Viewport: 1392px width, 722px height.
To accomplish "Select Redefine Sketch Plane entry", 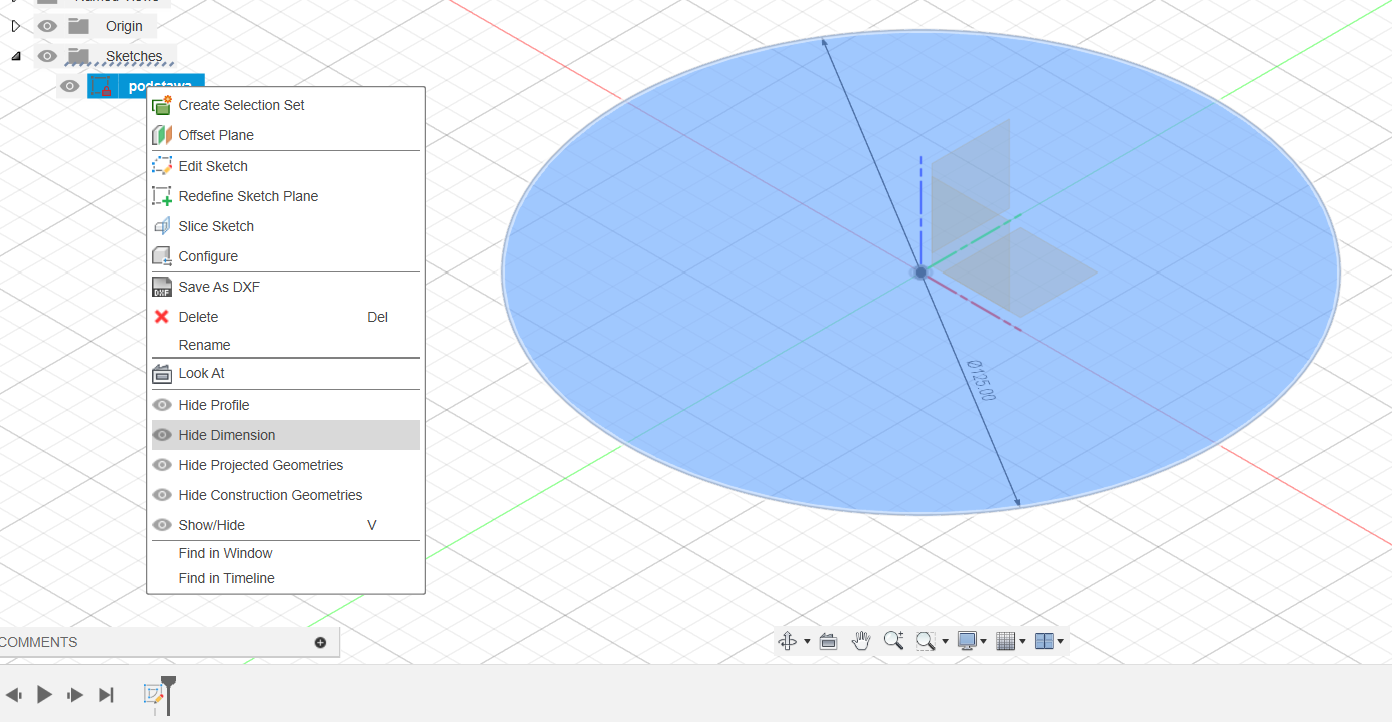I will point(286,196).
